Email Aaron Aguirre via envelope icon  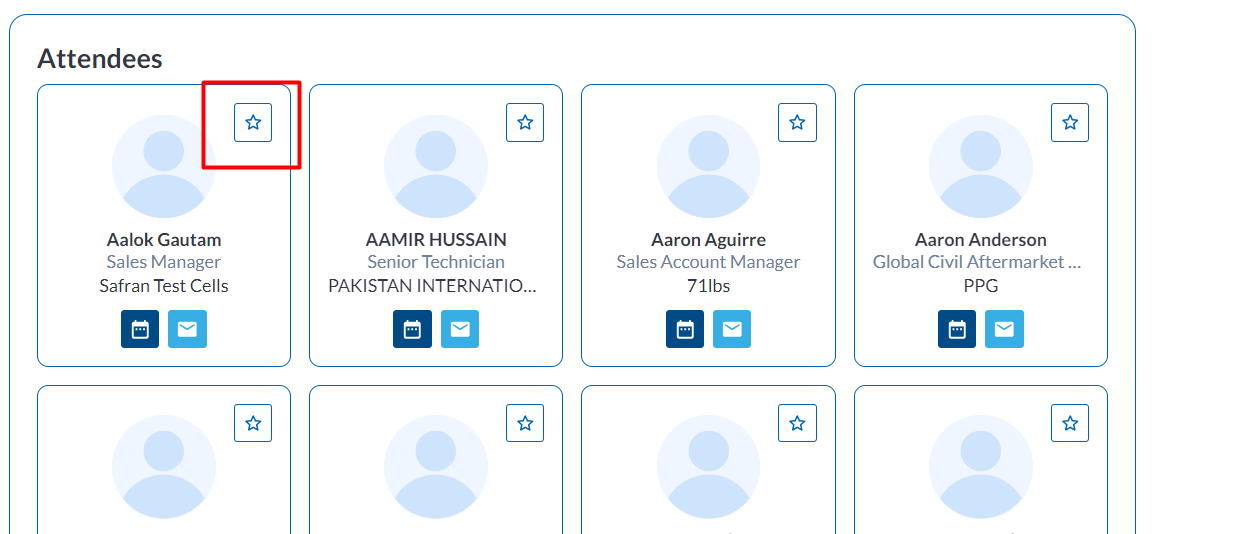point(732,329)
